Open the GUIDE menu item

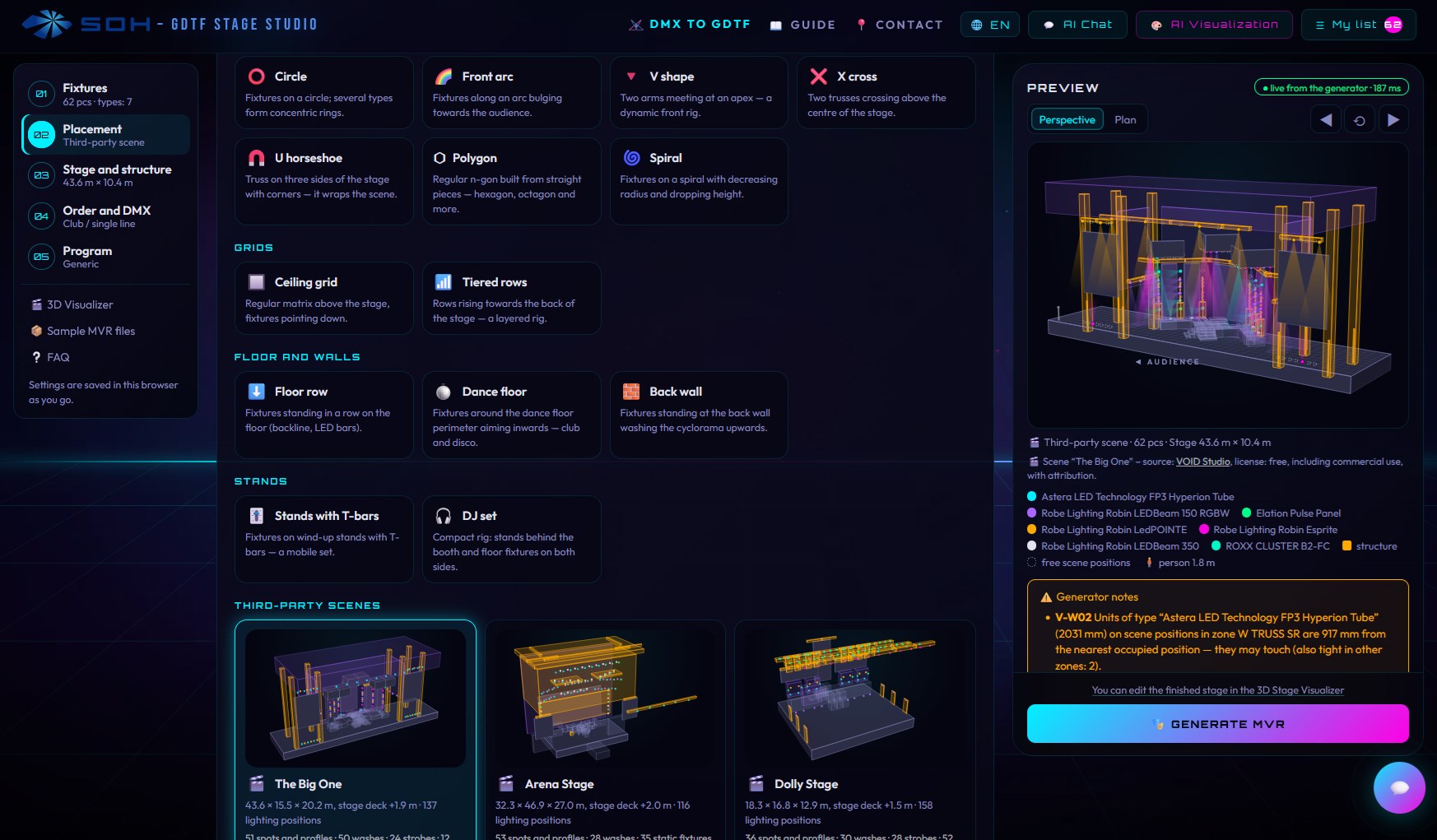pyautogui.click(x=802, y=25)
